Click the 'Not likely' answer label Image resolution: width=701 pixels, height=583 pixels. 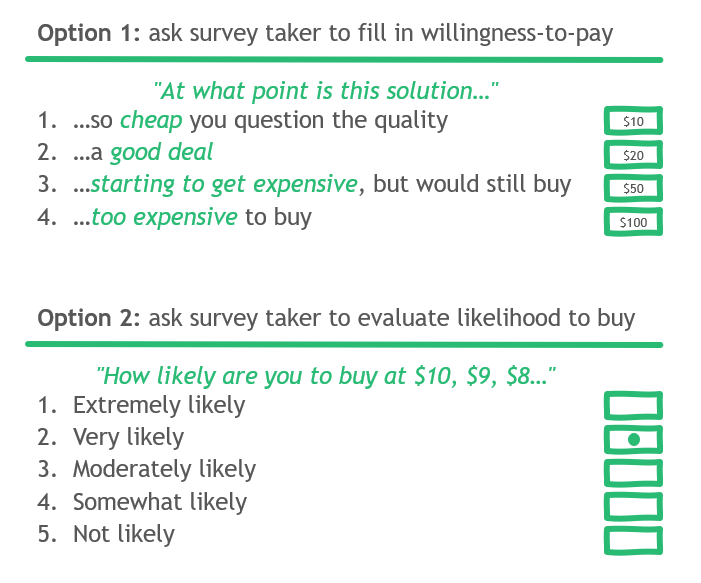pyautogui.click(x=123, y=534)
